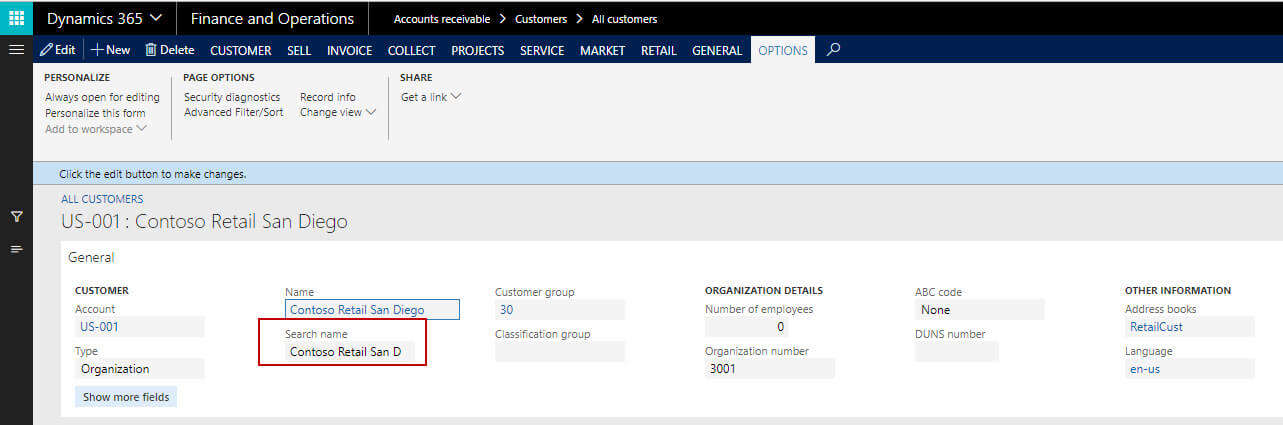Click the search magnifier icon
The image size is (1283, 425).
[x=833, y=49]
